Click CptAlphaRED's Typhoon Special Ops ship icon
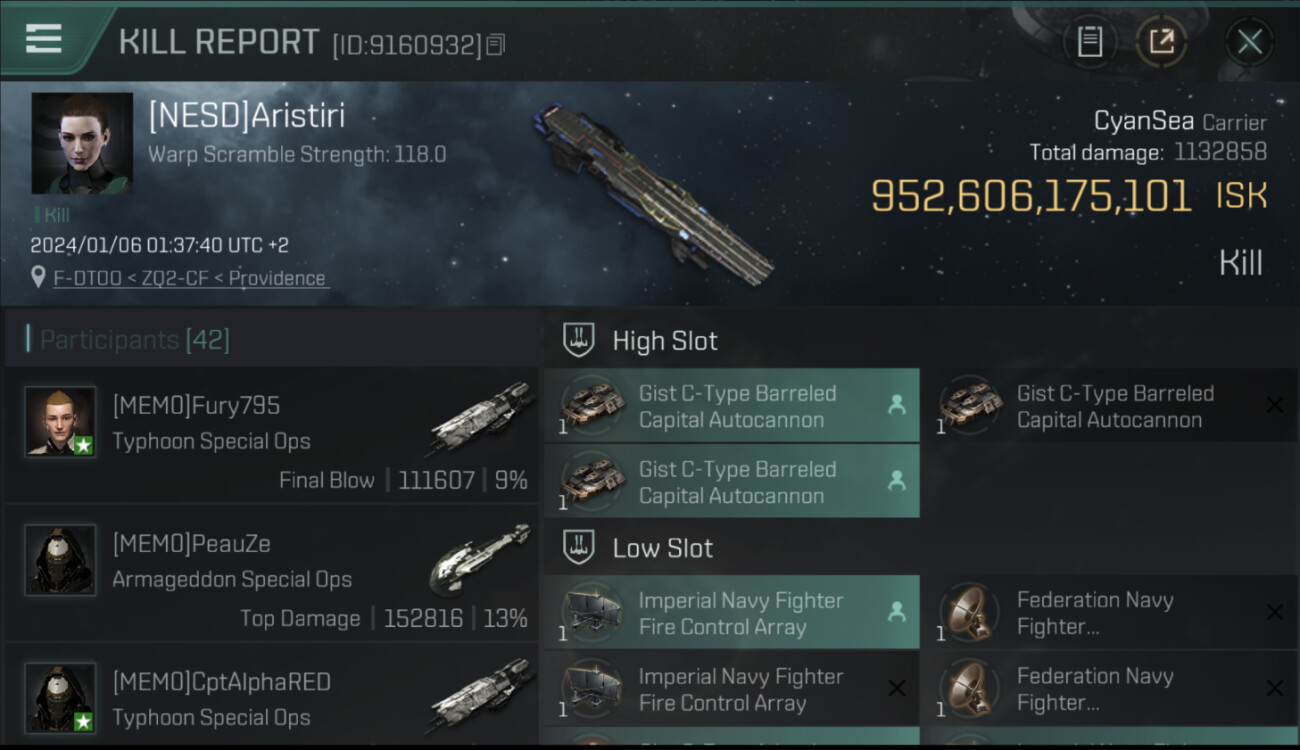The height and width of the screenshot is (750, 1300). point(482,695)
